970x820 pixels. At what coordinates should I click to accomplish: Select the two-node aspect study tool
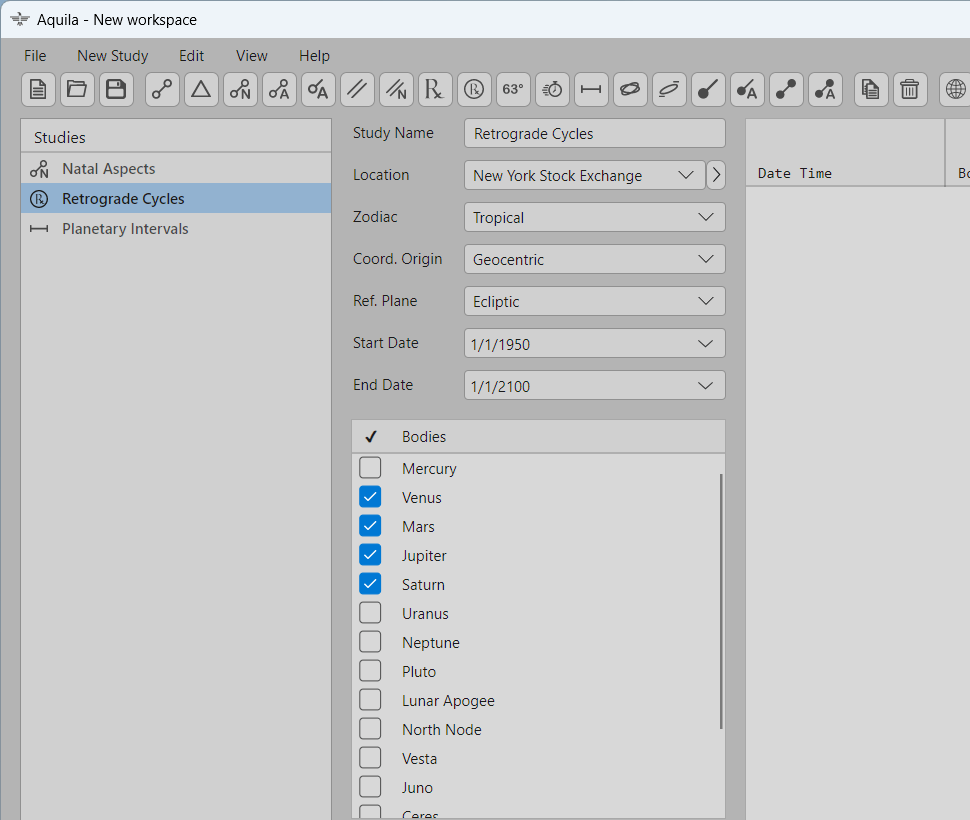click(x=162, y=90)
